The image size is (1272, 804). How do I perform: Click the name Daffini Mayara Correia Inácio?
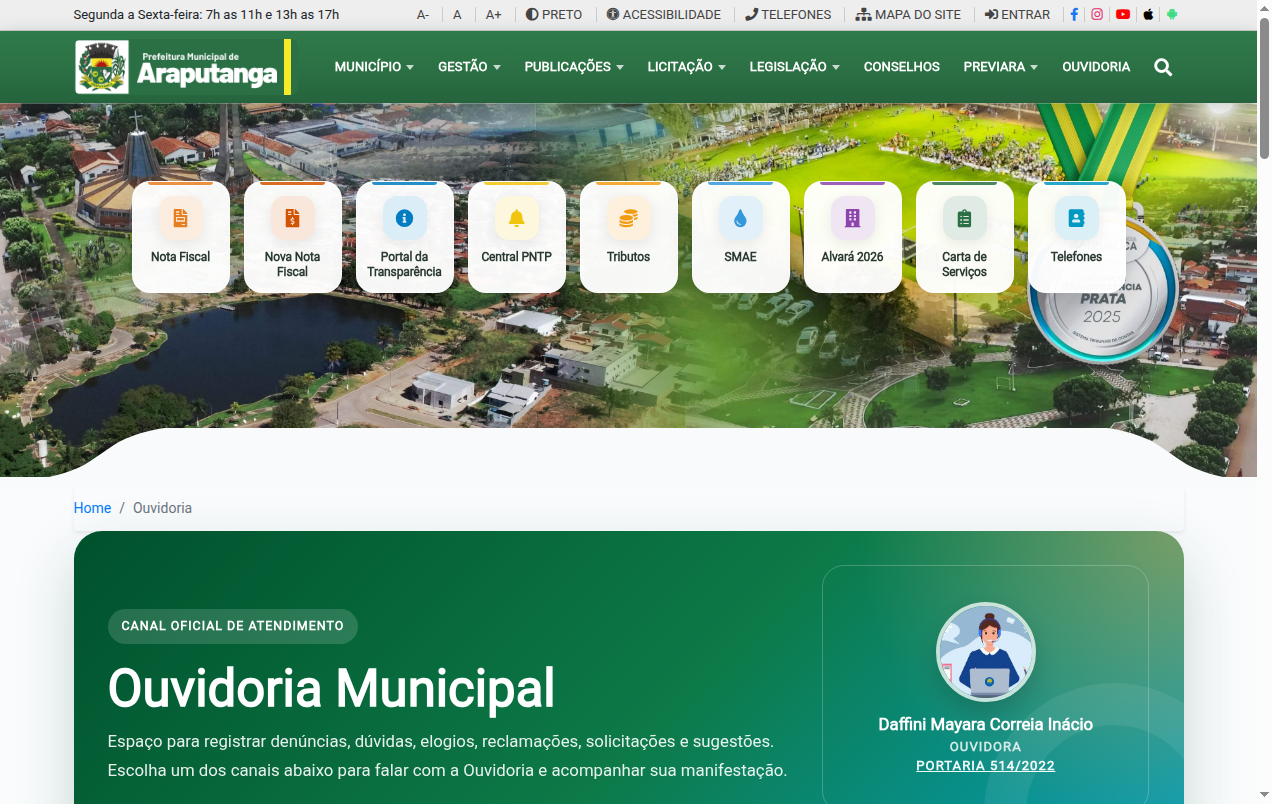986,724
